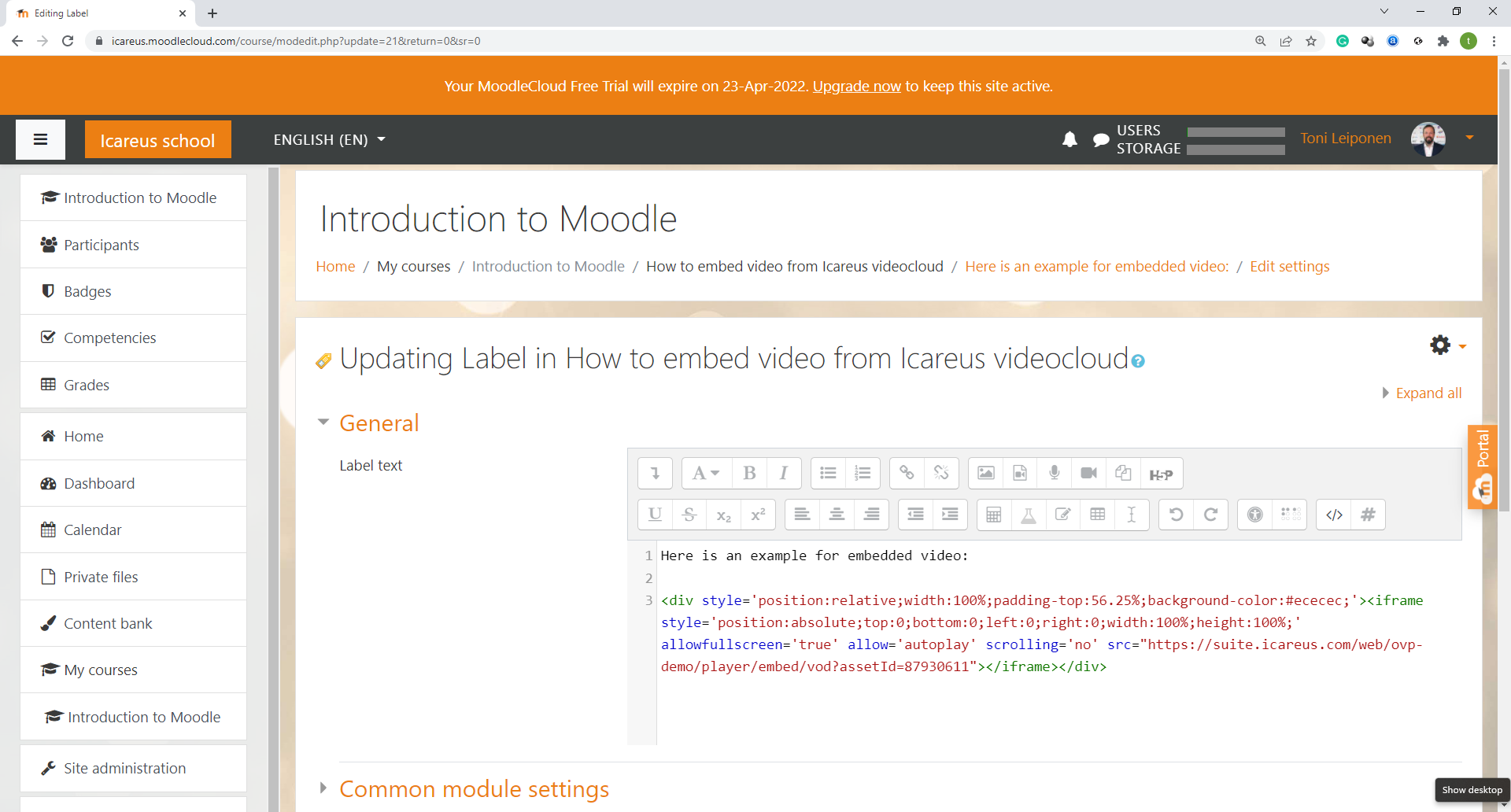Toggle bold formatting in editor
The width and height of the screenshot is (1511, 812).
point(749,473)
